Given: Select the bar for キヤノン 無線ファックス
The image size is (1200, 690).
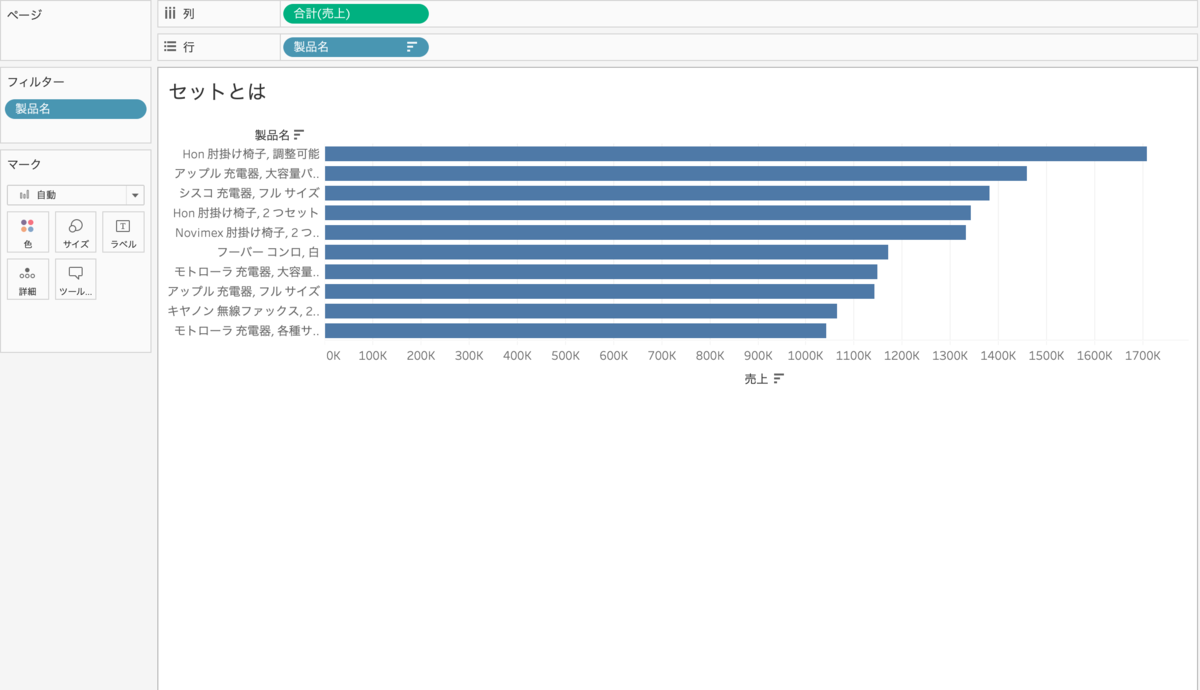Looking at the screenshot, I should click(x=581, y=311).
